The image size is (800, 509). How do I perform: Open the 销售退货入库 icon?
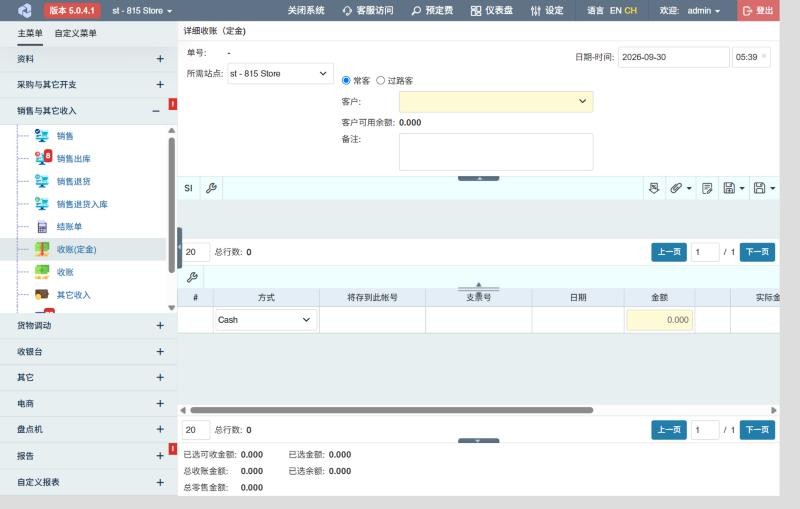point(41,203)
